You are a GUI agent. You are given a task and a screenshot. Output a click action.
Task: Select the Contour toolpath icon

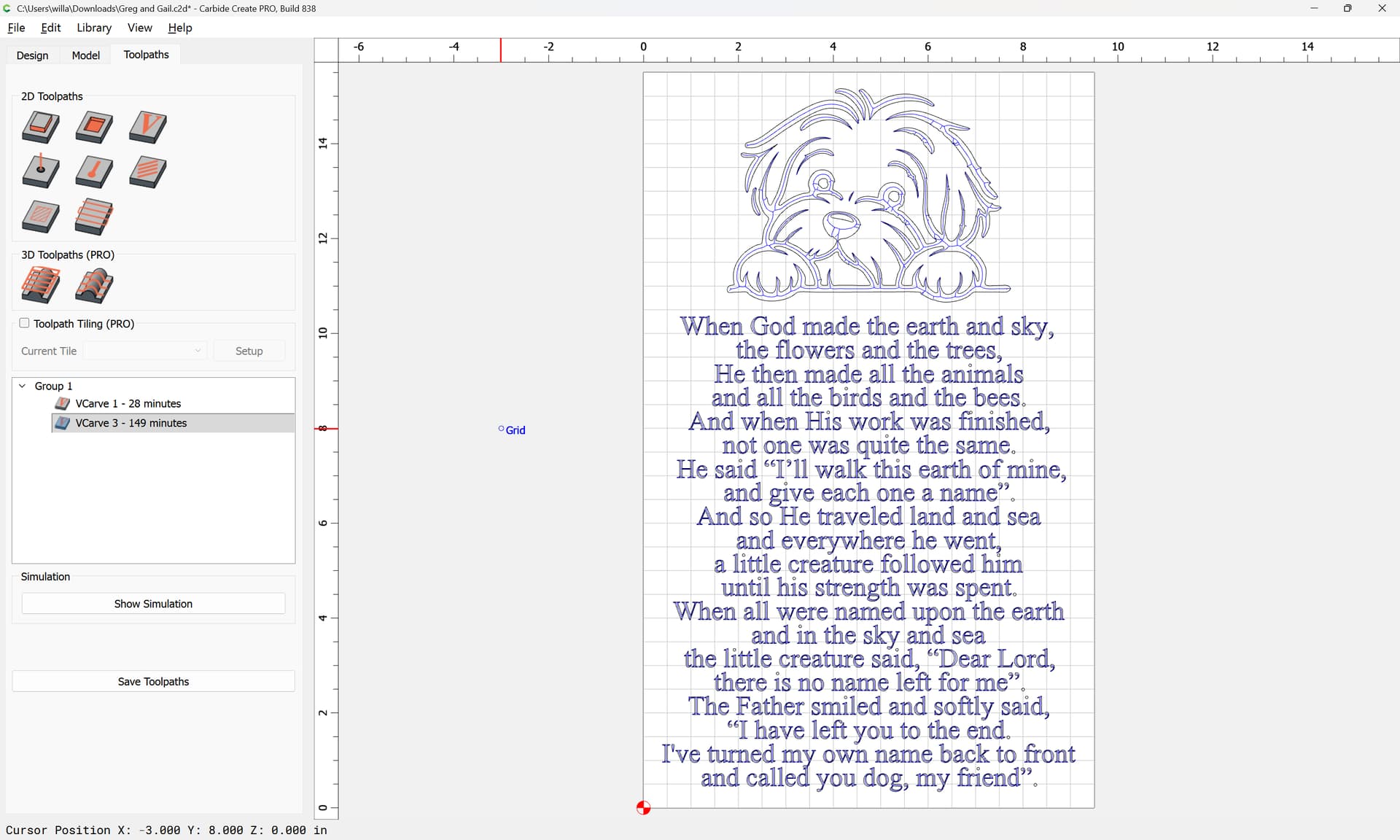[41, 127]
